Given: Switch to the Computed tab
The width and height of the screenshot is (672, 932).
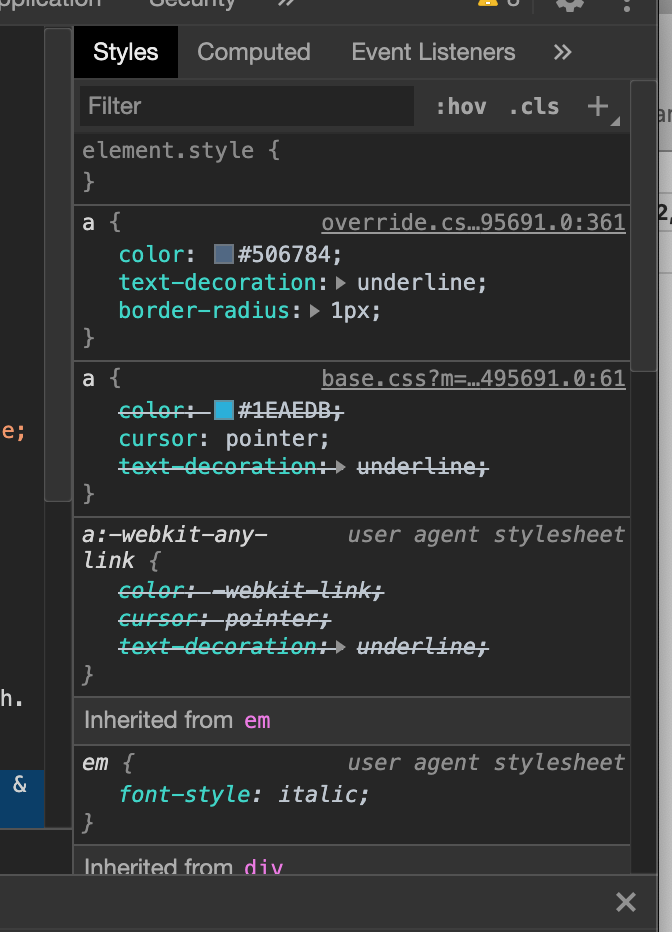Looking at the screenshot, I should [x=253, y=52].
